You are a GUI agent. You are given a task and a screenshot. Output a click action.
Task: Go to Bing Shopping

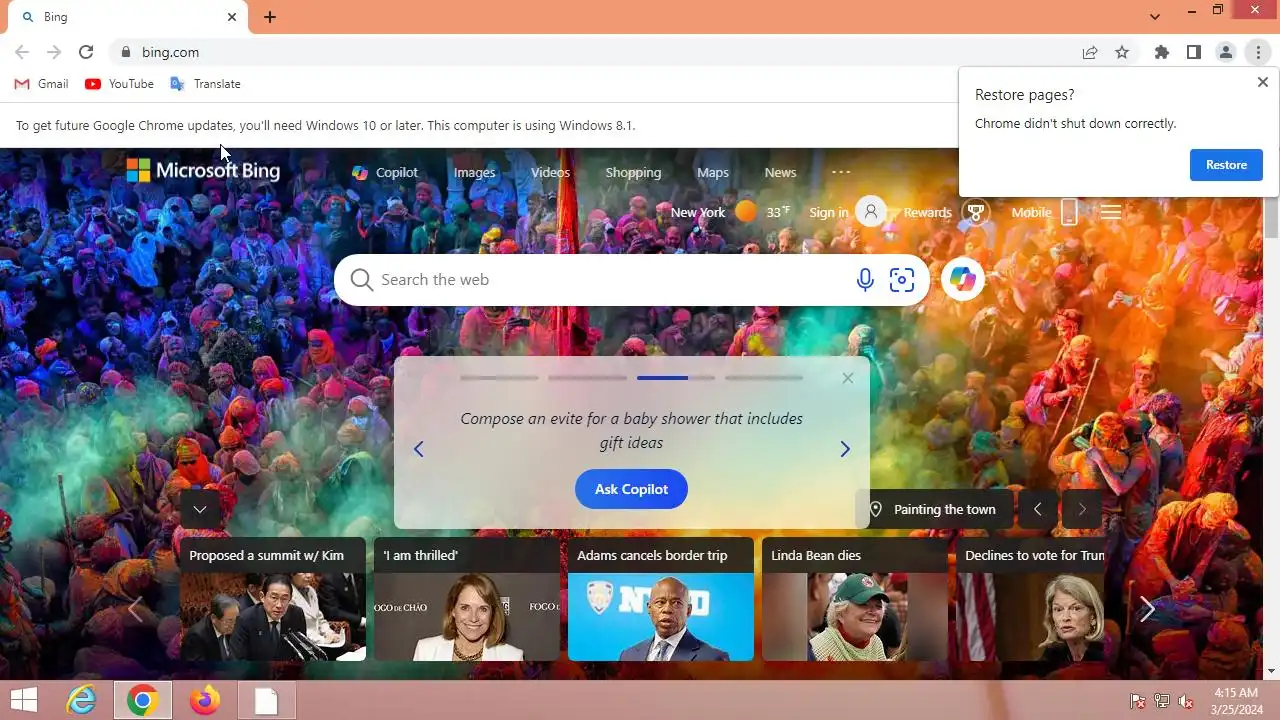[x=633, y=172]
